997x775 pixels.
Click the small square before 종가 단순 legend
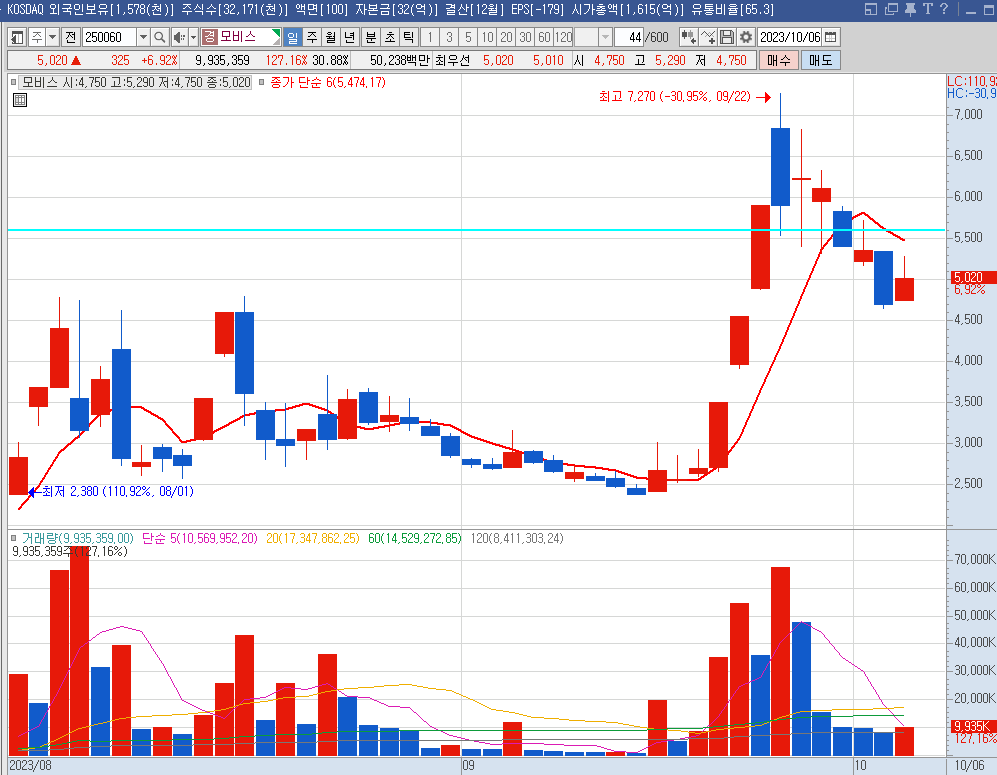[x=261, y=82]
